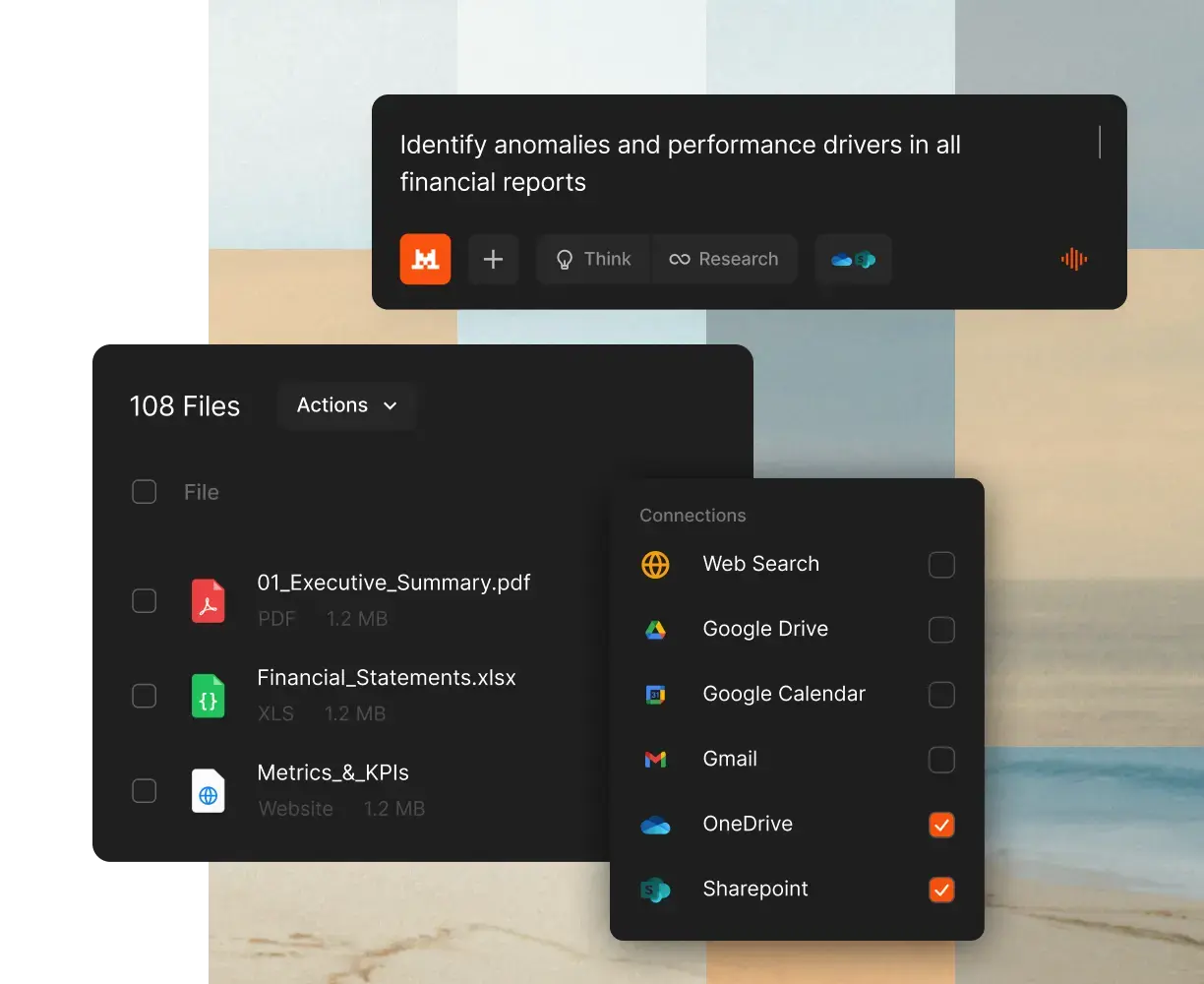This screenshot has height=984, width=1204.
Task: Click the spreadsheet icon for Financial_Statements.xlsx
Action: pos(209,696)
